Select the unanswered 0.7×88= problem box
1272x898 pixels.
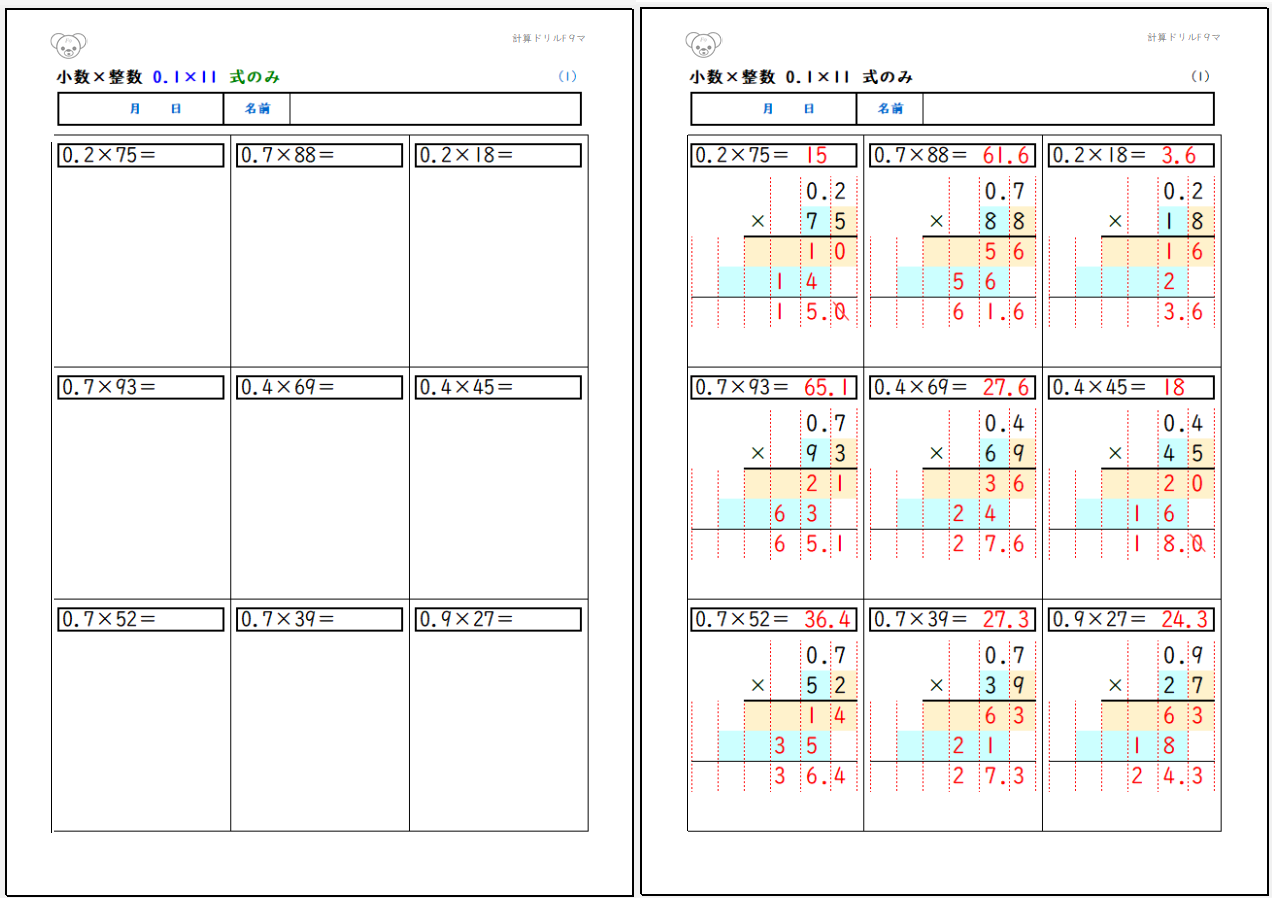[319, 155]
